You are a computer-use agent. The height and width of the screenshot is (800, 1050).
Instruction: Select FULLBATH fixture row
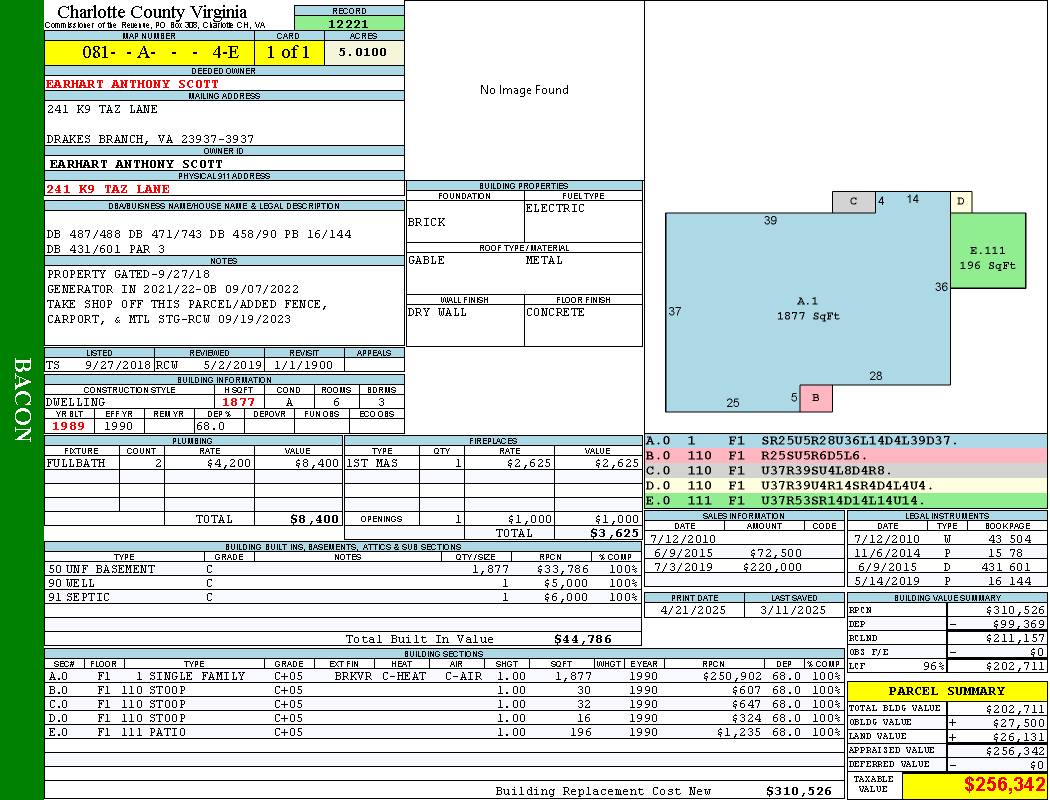(194, 463)
